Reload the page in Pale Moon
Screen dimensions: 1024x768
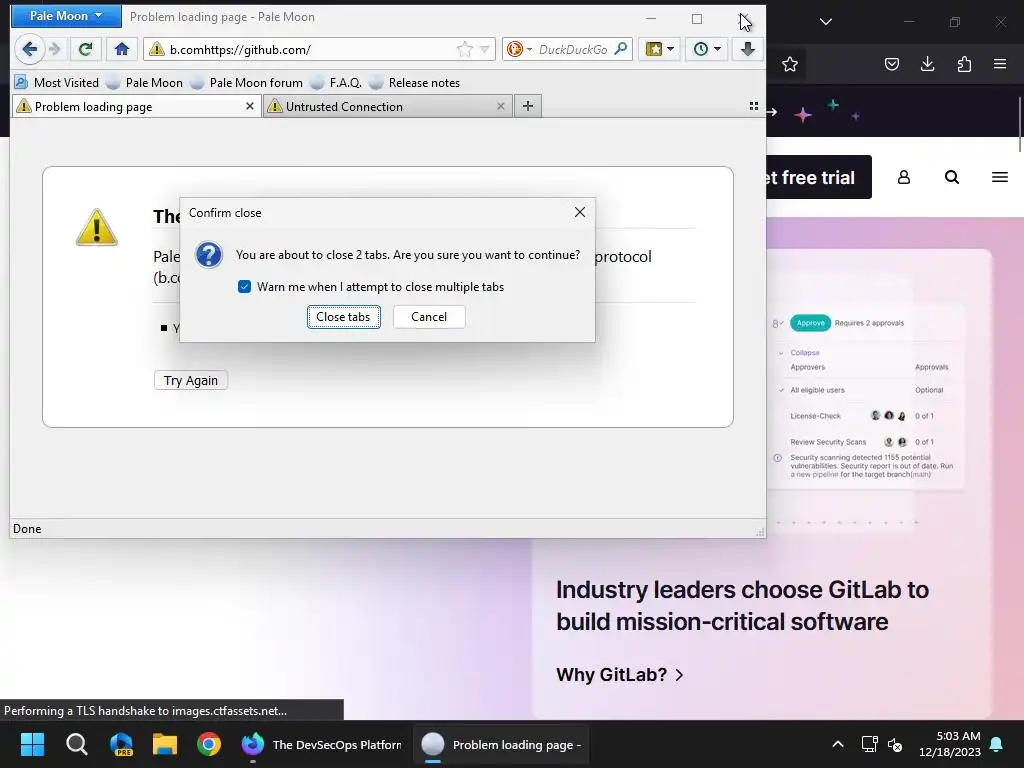click(x=86, y=49)
